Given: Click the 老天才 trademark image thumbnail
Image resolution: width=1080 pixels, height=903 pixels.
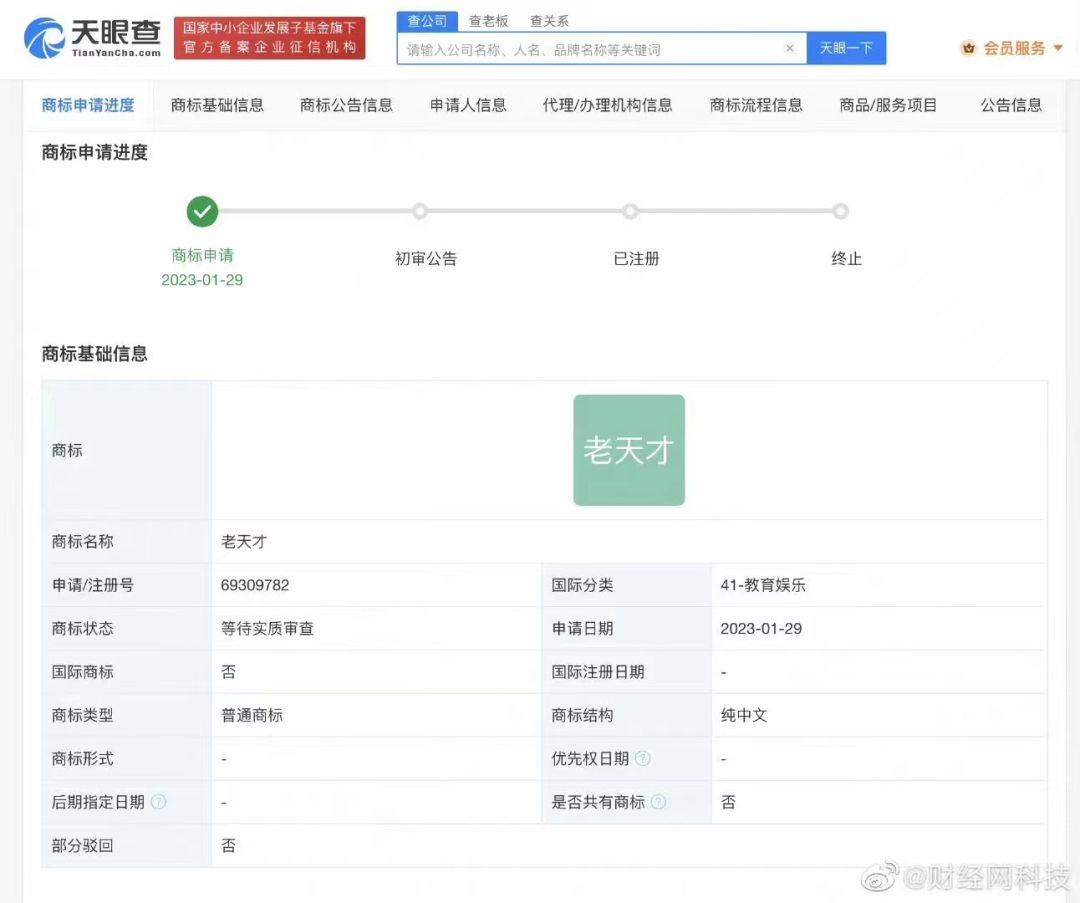Looking at the screenshot, I should [x=629, y=450].
